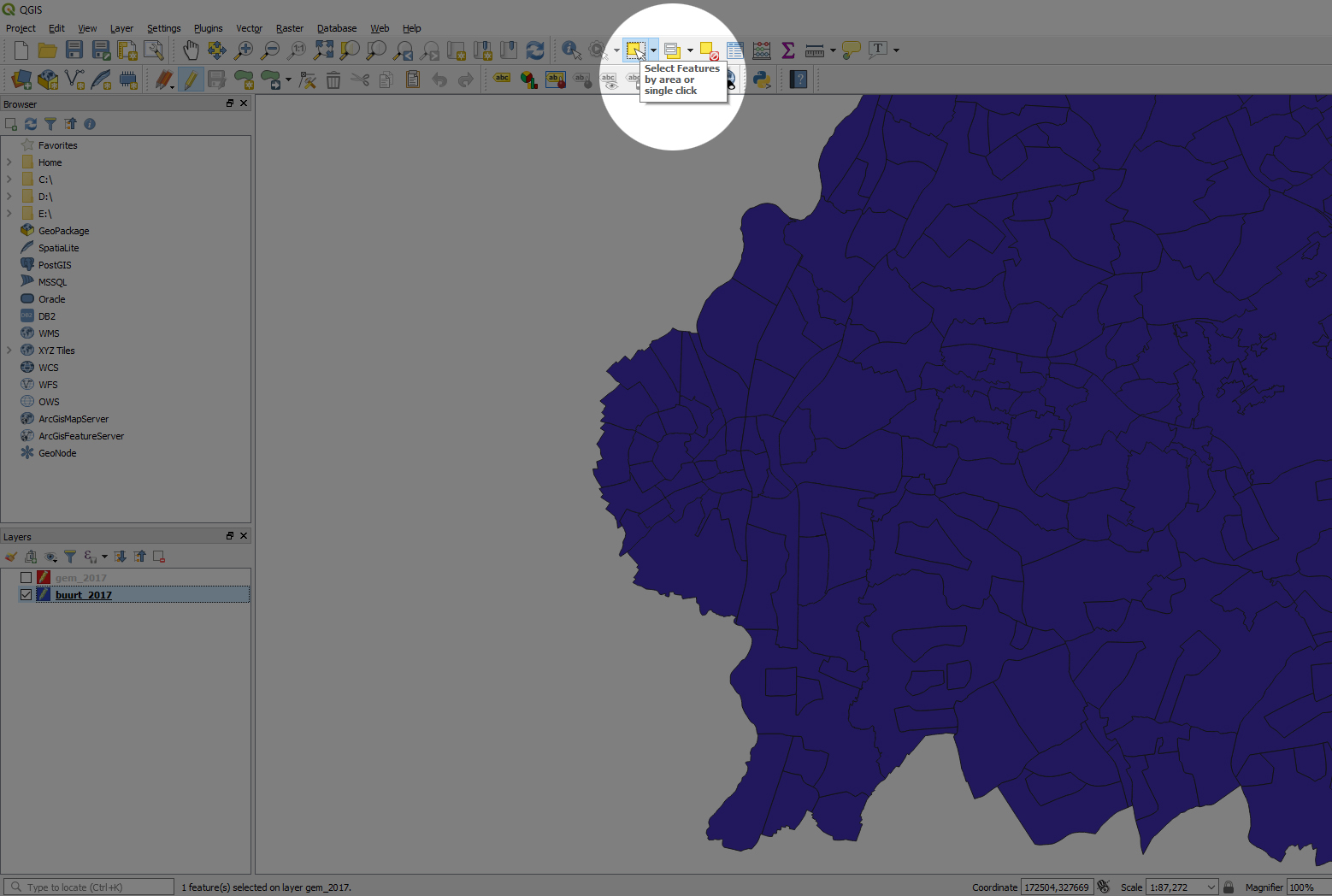
Task: Open the Plugins menu
Action: [208, 28]
